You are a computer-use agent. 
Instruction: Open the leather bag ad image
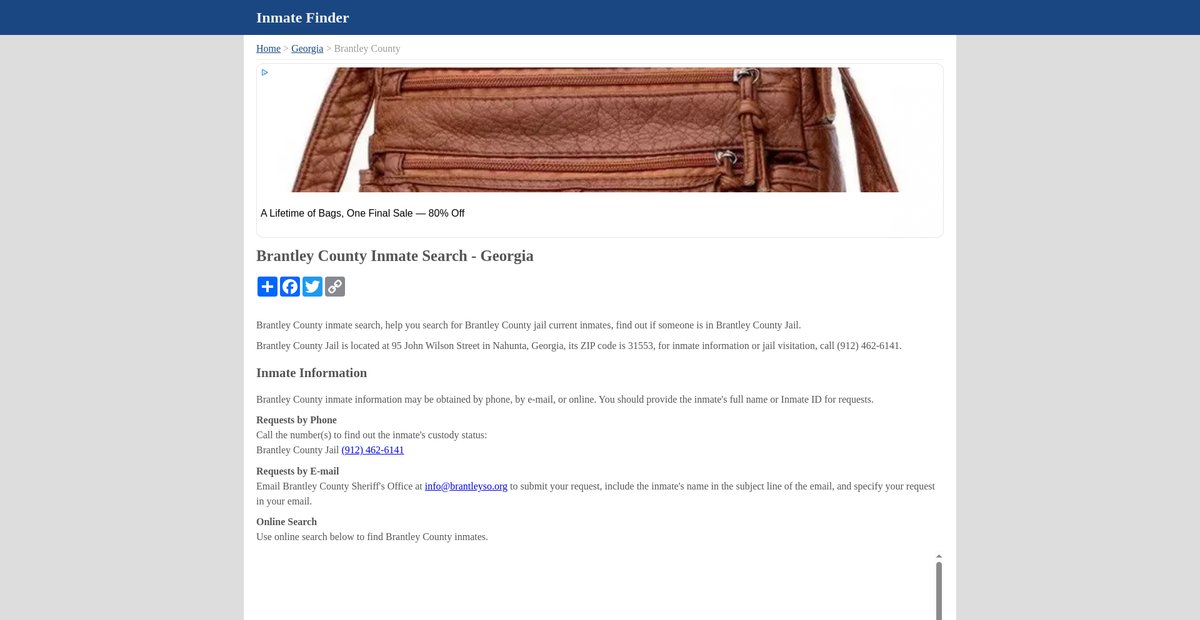(x=600, y=130)
